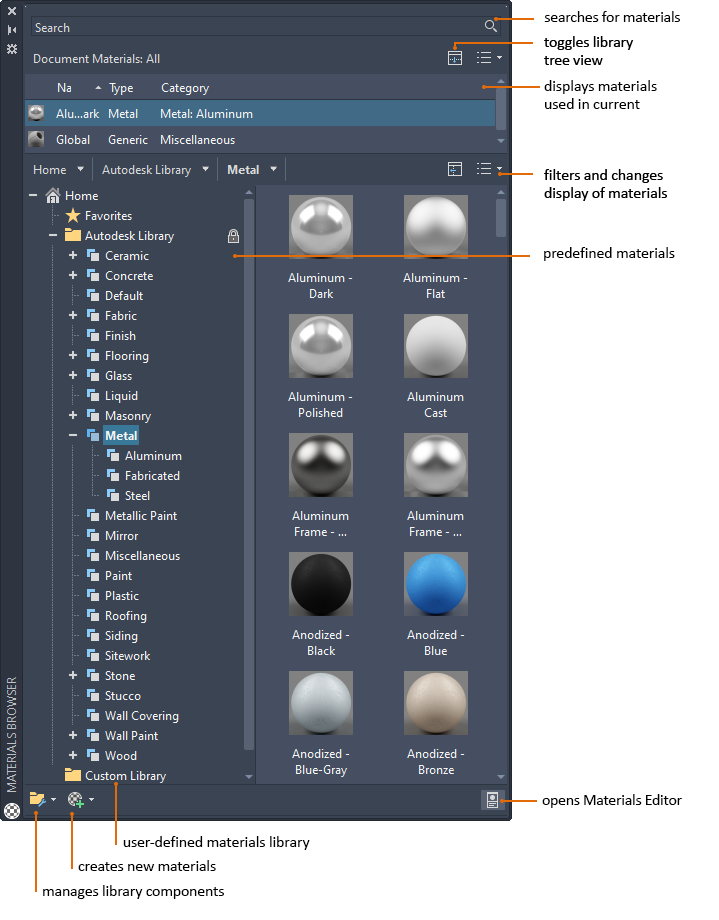
Task: Expand the Flooring category
Action: tap(73, 355)
